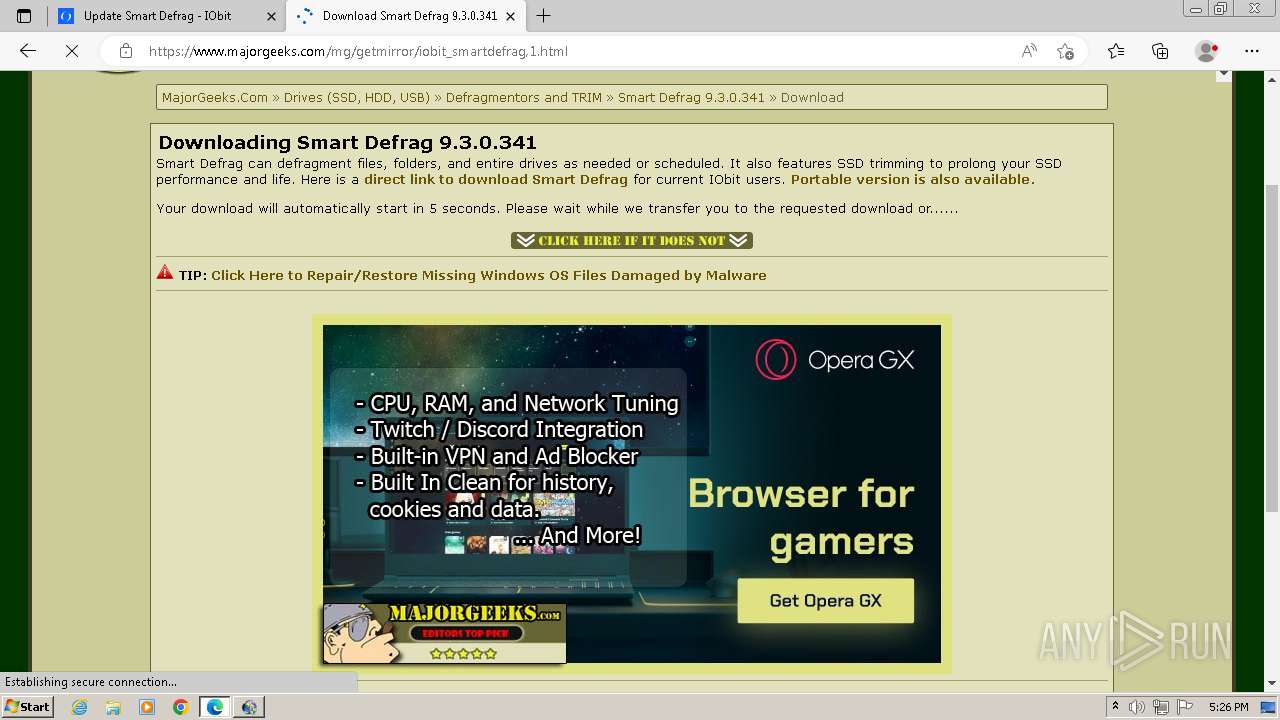Click the Get Opera GX button
This screenshot has width=1280, height=720.
tap(826, 601)
